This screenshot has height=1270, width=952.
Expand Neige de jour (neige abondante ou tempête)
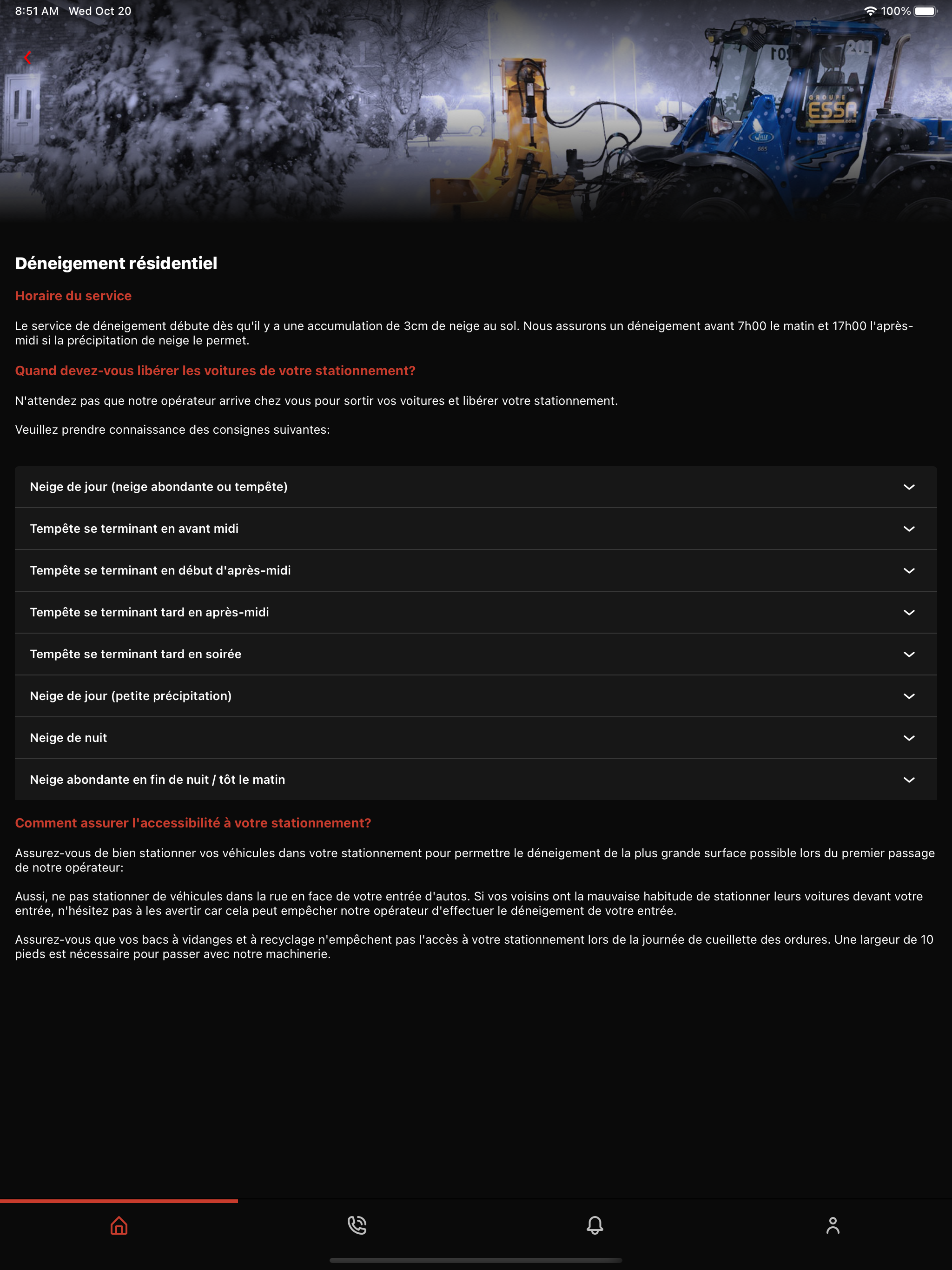tap(476, 487)
